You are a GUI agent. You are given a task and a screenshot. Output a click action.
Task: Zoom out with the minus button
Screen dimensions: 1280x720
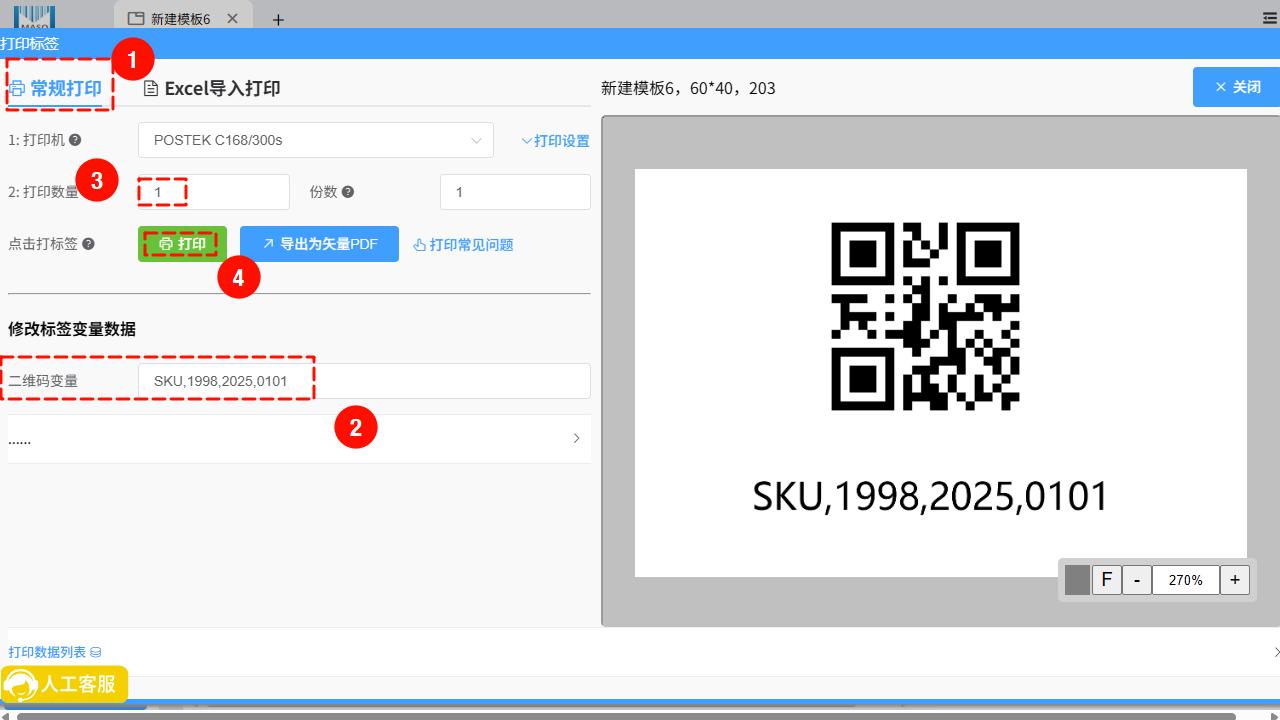[1137, 580]
